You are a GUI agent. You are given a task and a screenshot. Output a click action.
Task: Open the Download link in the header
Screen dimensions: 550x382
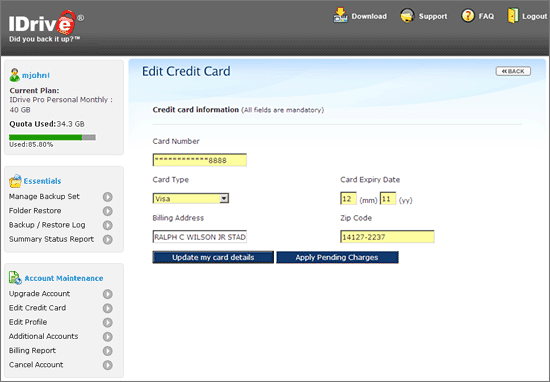(x=369, y=16)
